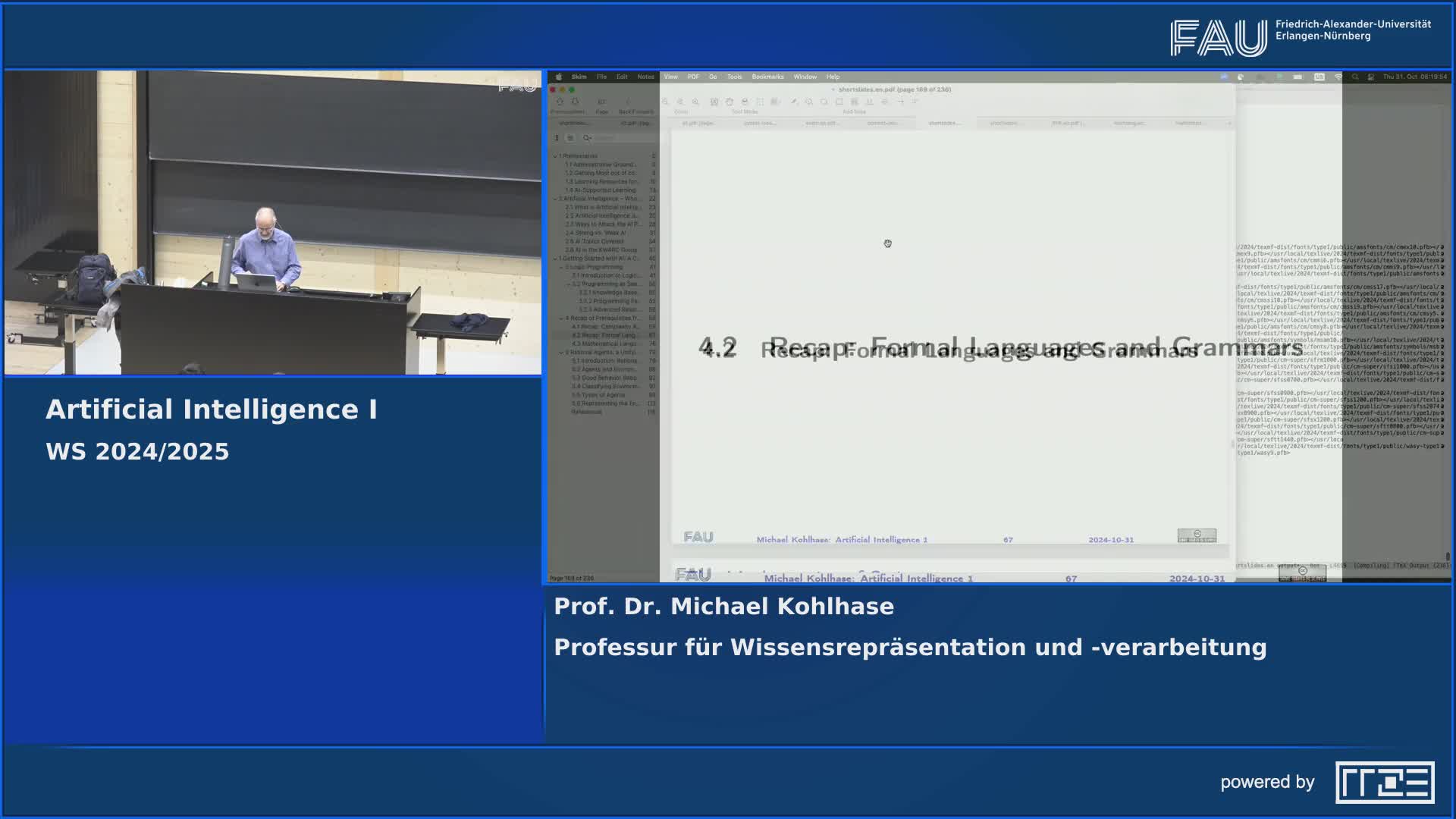Click the Page navigation icon in the toolbar
The height and width of the screenshot is (819, 1456).
click(x=602, y=100)
